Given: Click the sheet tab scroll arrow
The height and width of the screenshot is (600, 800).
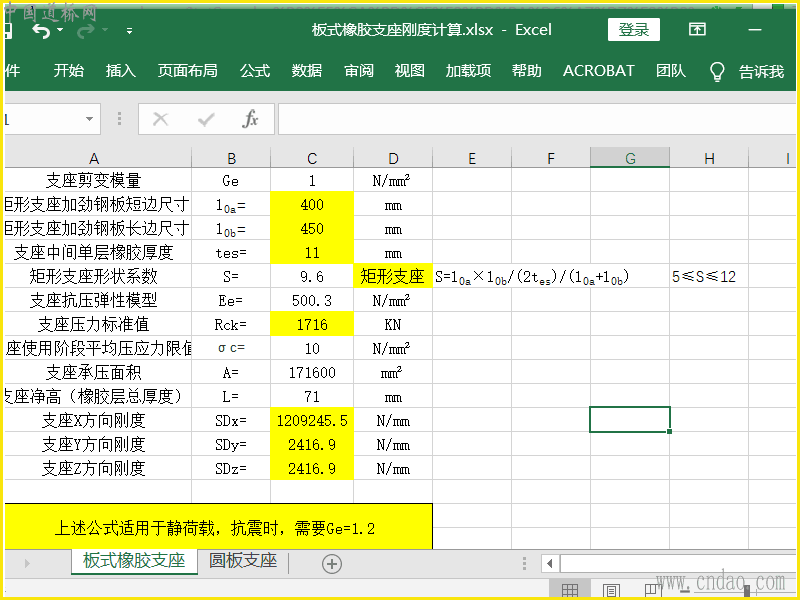Looking at the screenshot, I should (27, 563).
